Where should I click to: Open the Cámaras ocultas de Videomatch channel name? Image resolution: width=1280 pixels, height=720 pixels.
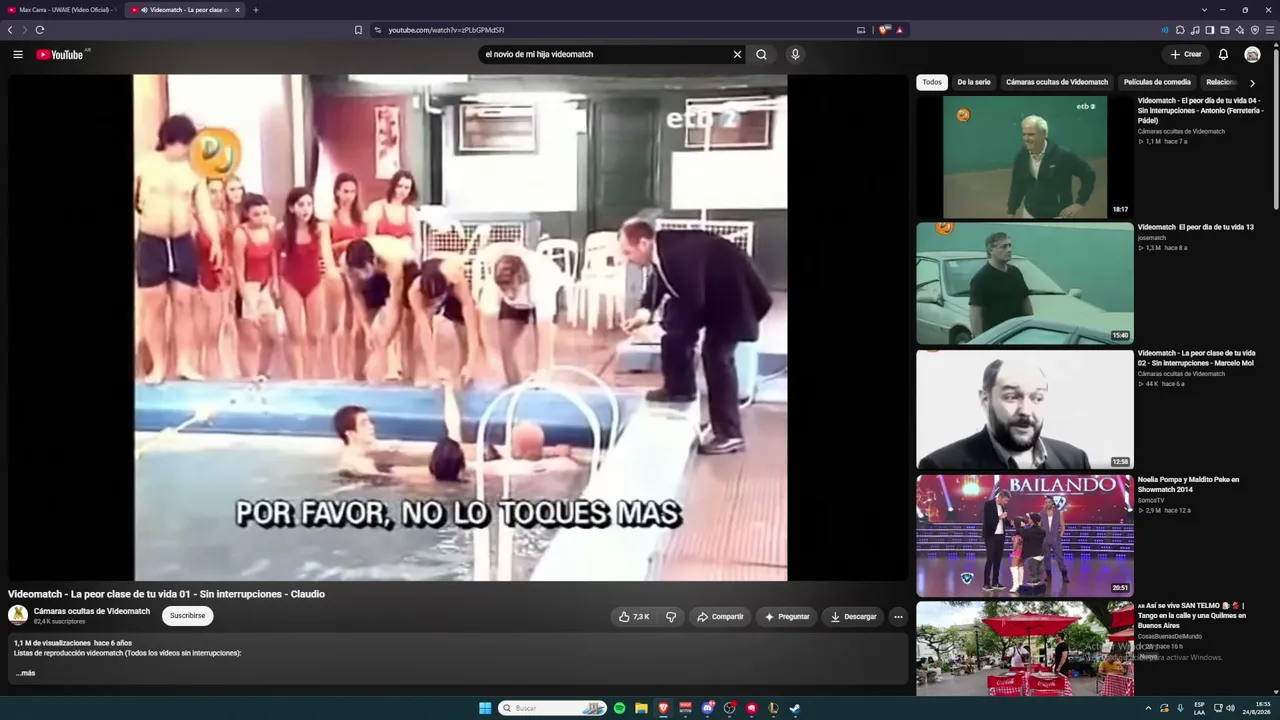point(92,611)
